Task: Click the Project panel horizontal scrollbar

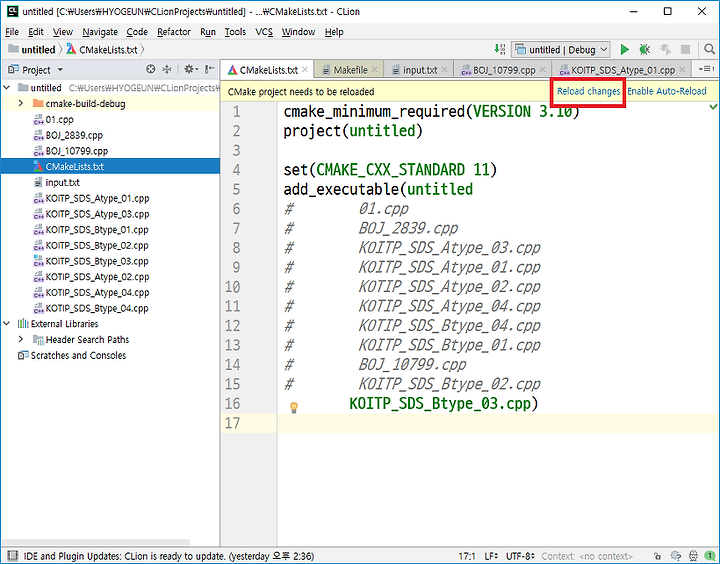Action: click(x=96, y=542)
